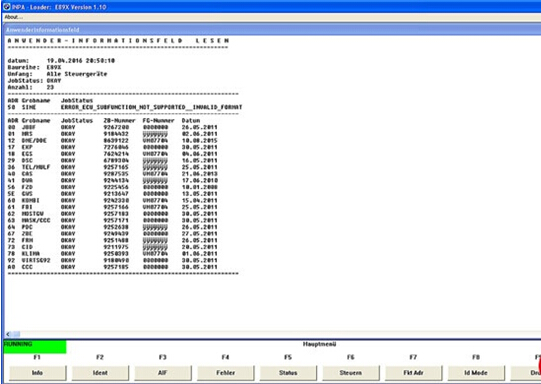
Task: Click the F3 AIF button
Action: [163, 373]
